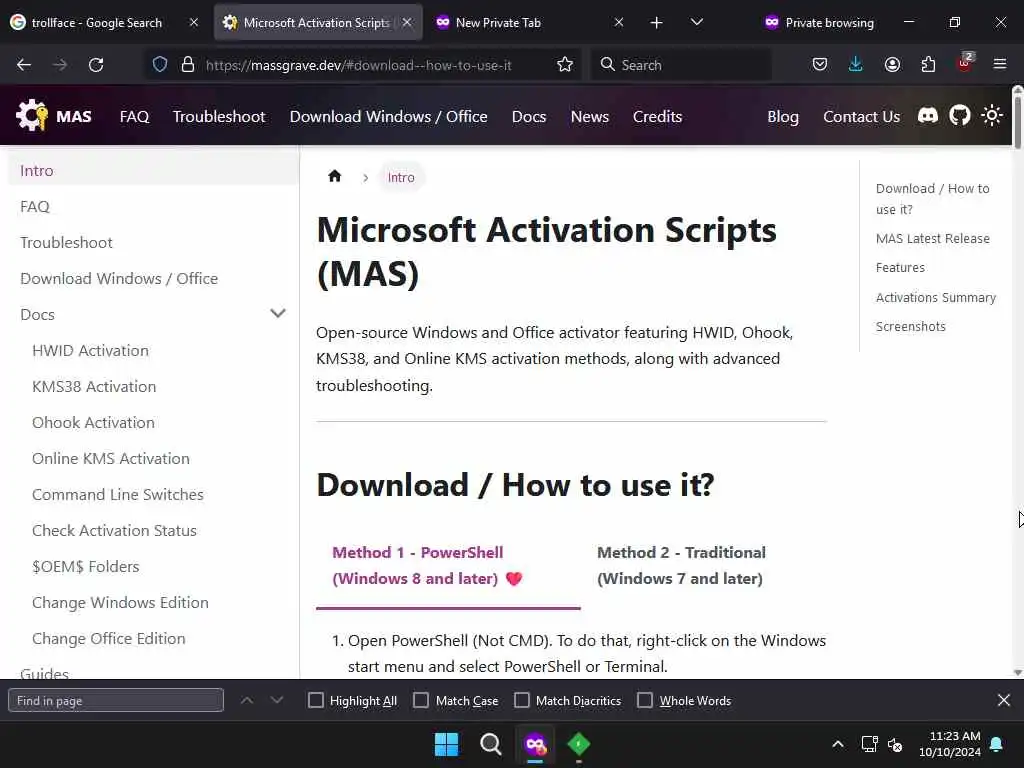The width and height of the screenshot is (1024, 768).
Task: Close the find bar with X
Action: pyautogui.click(x=1004, y=700)
